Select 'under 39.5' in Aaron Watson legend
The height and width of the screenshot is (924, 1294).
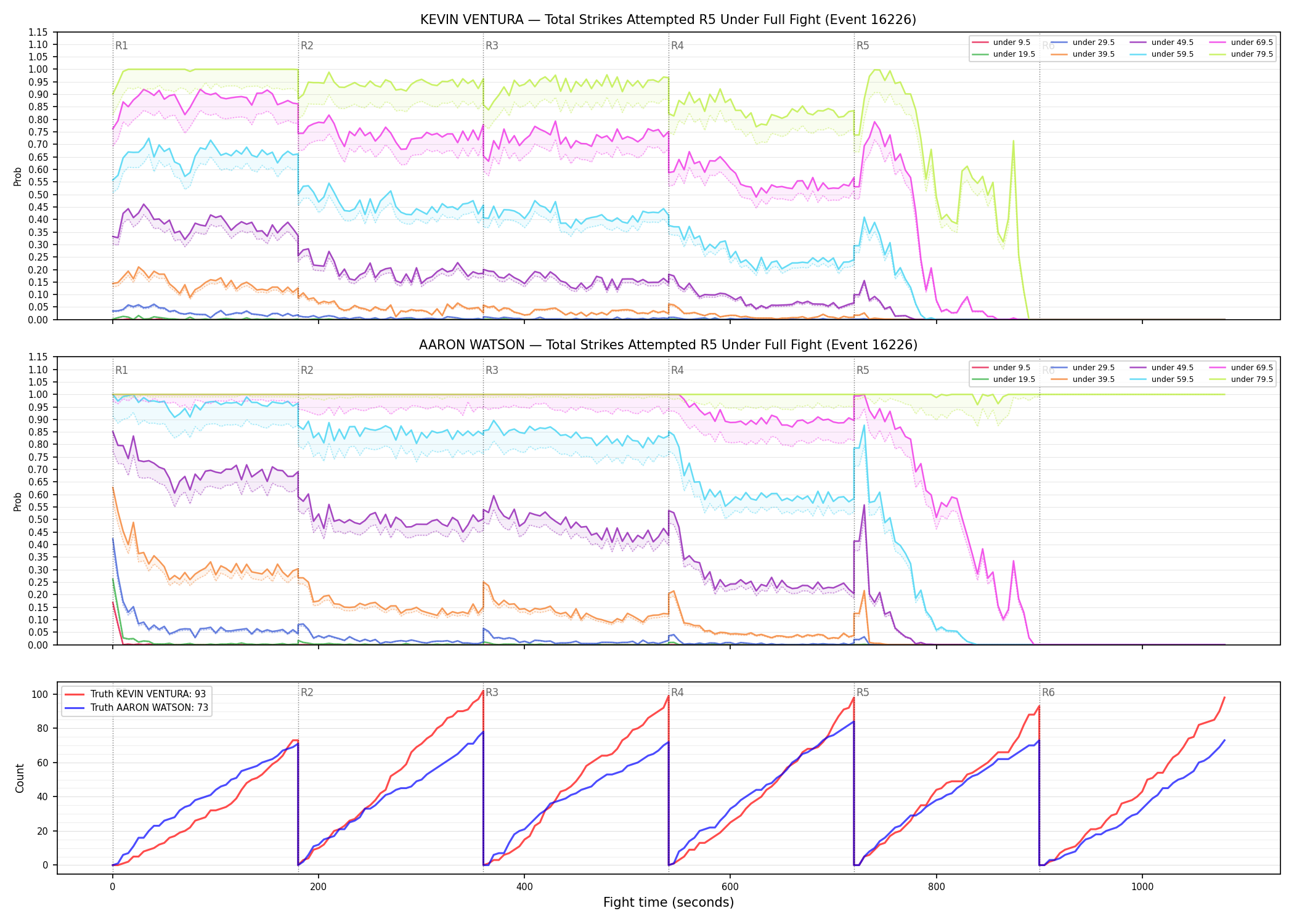[1094, 379]
